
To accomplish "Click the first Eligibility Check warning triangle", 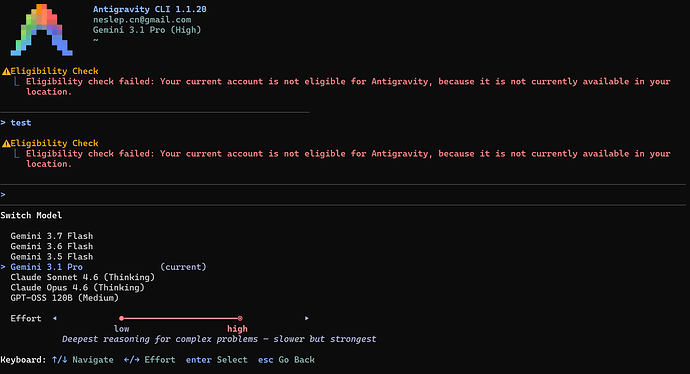I will click(x=6, y=71).
